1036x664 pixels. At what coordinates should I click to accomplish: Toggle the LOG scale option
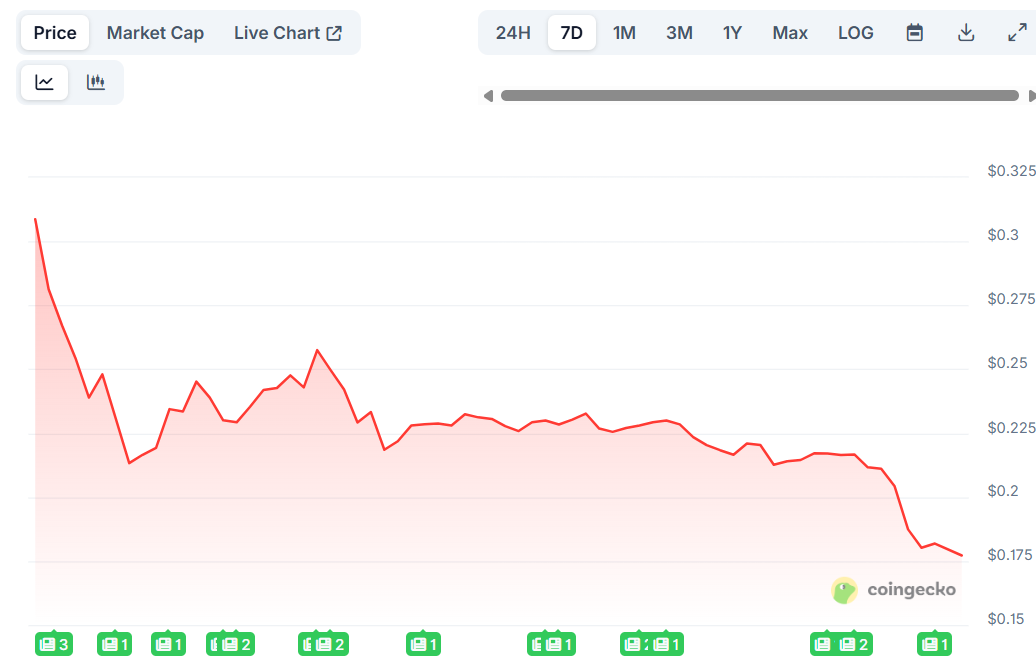tap(856, 32)
